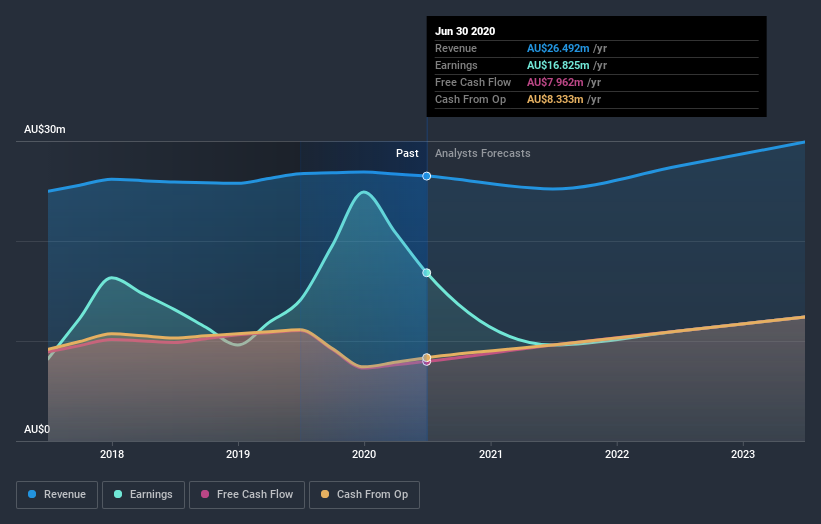Viewport: 821px width, 524px height.
Task: Click the Analysts Forecasts label
Action: (483, 153)
